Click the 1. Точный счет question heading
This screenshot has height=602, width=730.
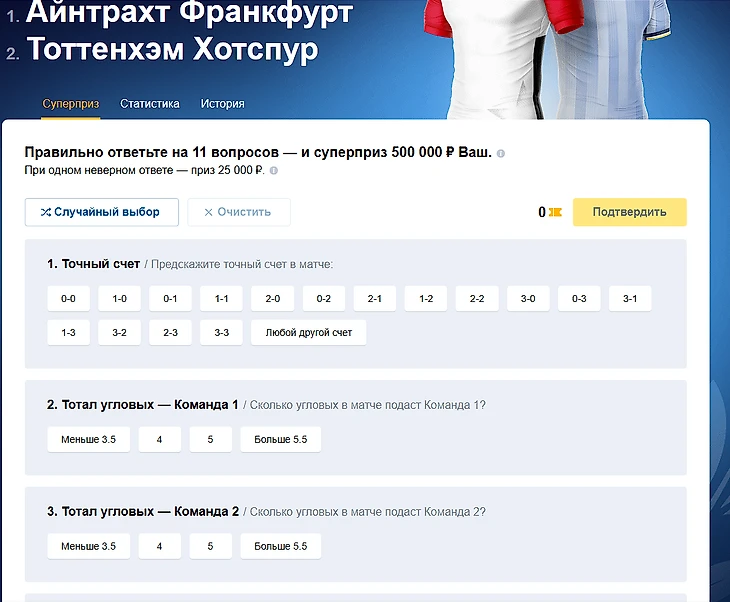coord(94,264)
